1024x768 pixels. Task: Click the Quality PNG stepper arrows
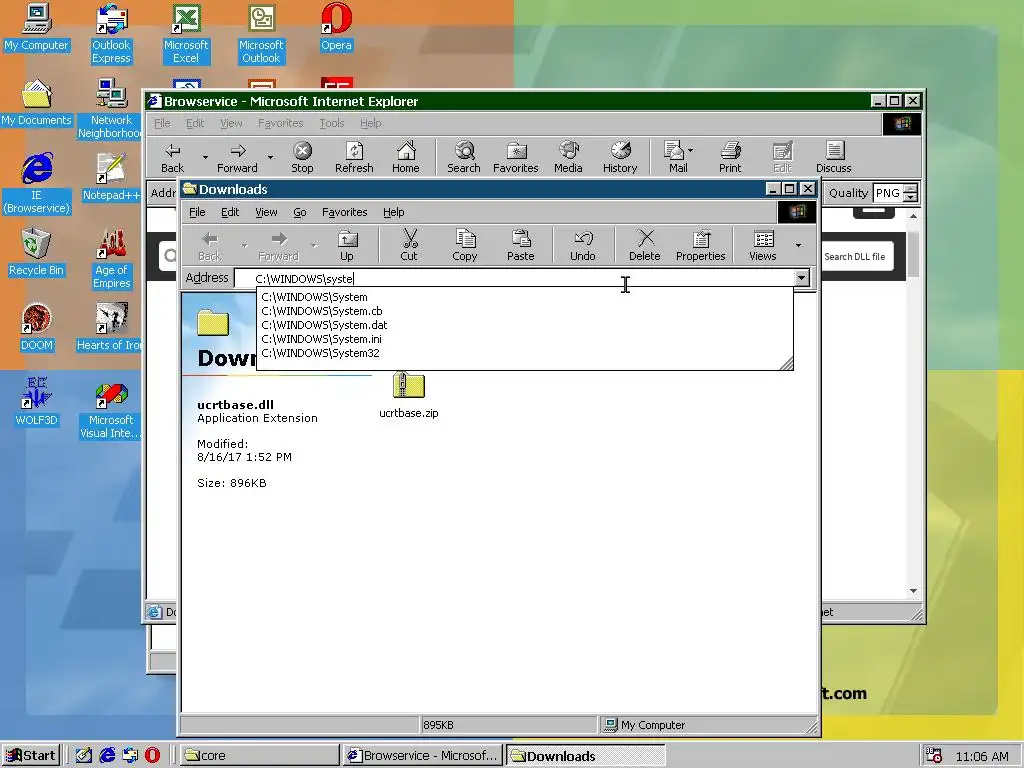910,193
